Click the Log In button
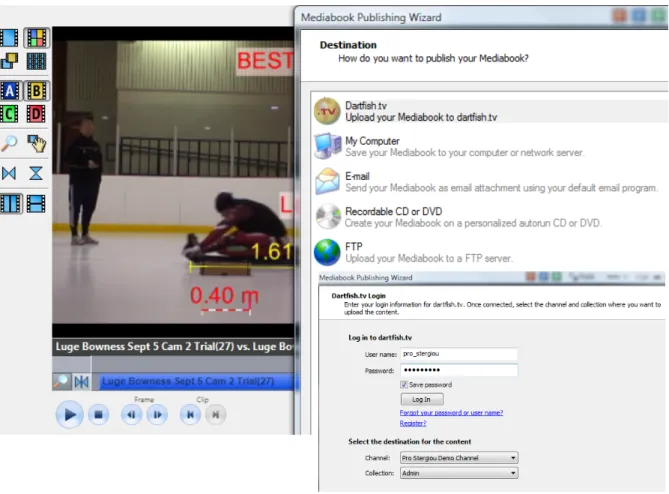 [x=422, y=399]
